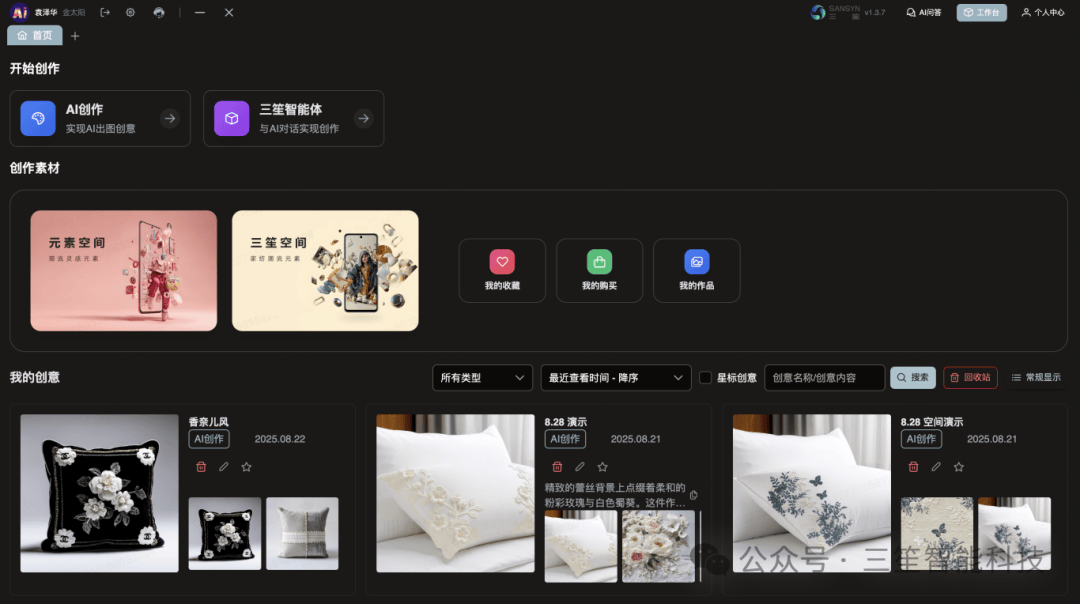Switch view mode via 常规显示

[x=1036, y=378]
